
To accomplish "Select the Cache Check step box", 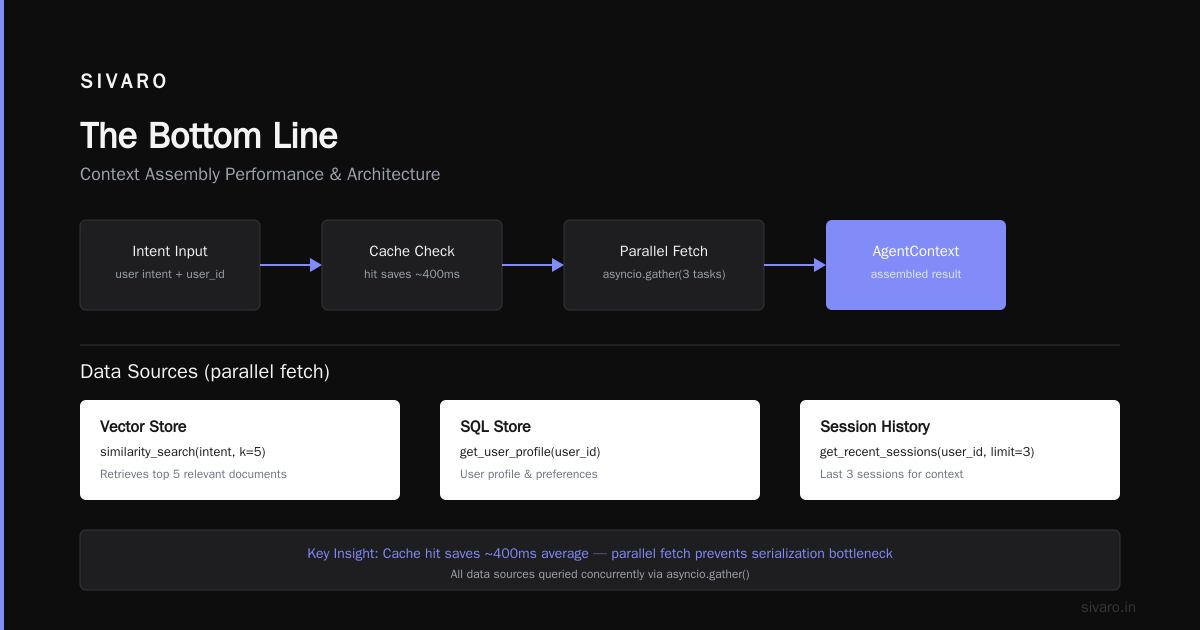I will tap(412, 265).
